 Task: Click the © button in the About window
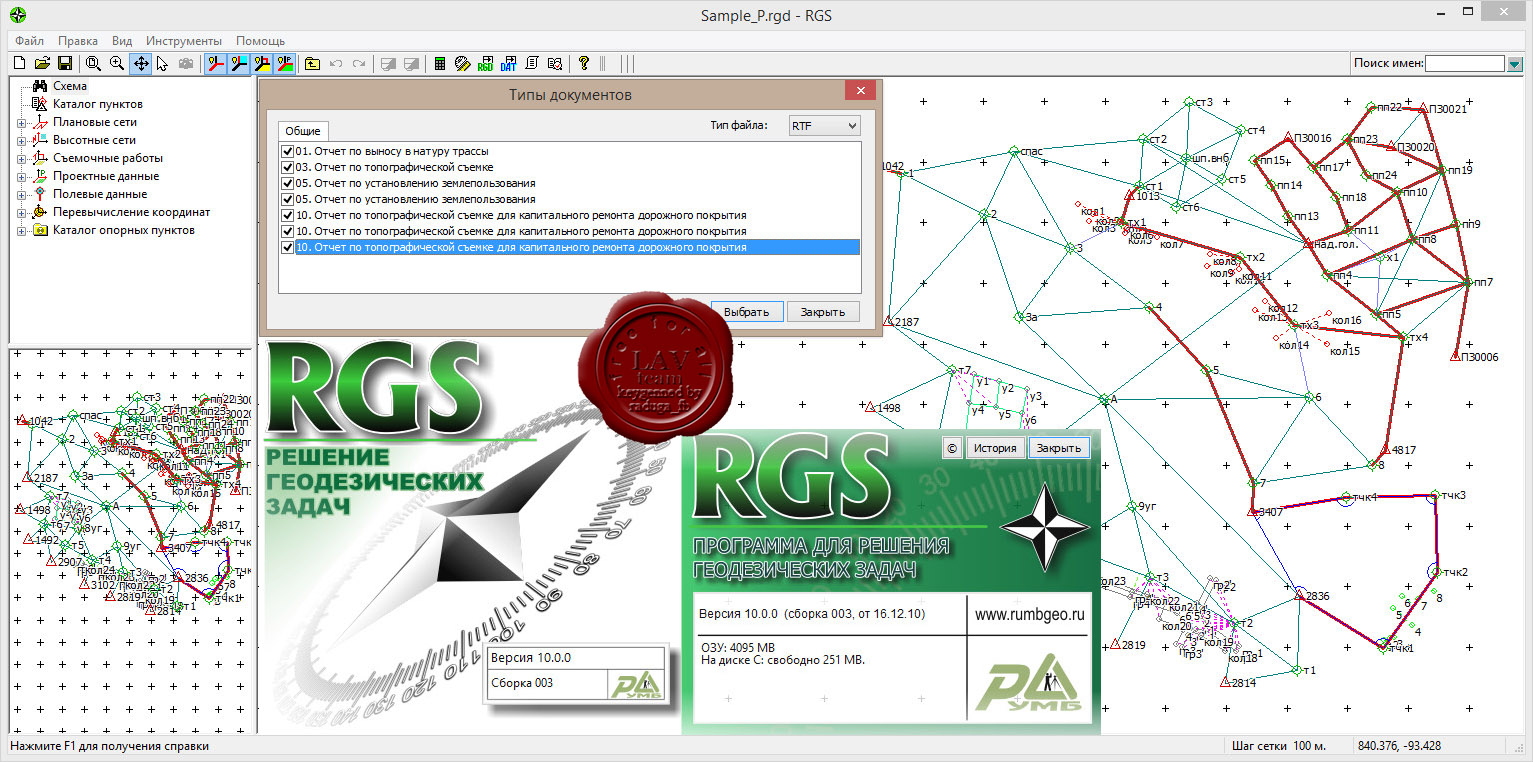(x=952, y=448)
